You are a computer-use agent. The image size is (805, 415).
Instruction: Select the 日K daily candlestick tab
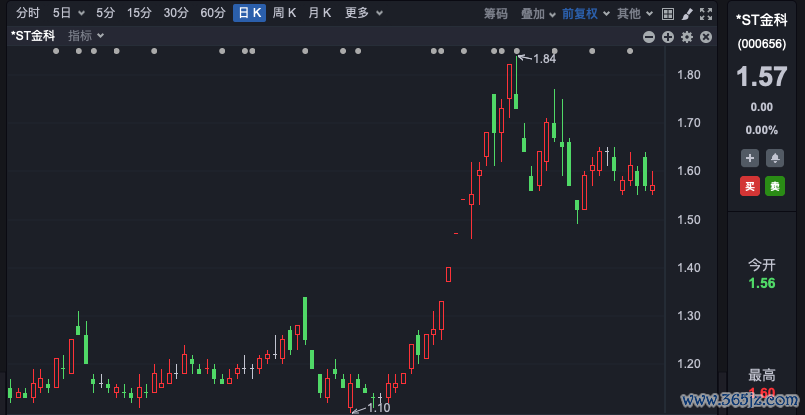tap(250, 13)
